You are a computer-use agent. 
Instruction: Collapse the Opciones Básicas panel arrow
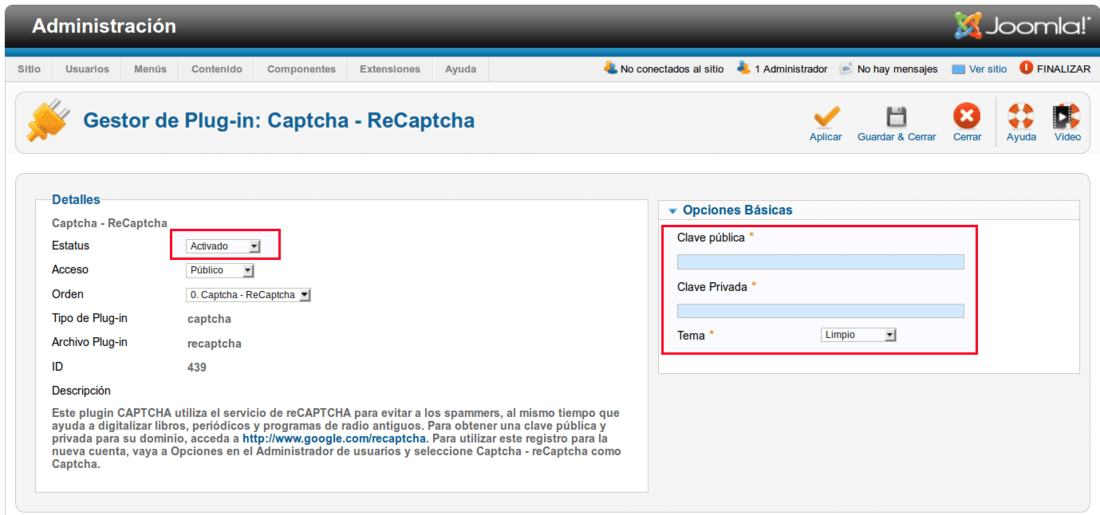pos(673,210)
